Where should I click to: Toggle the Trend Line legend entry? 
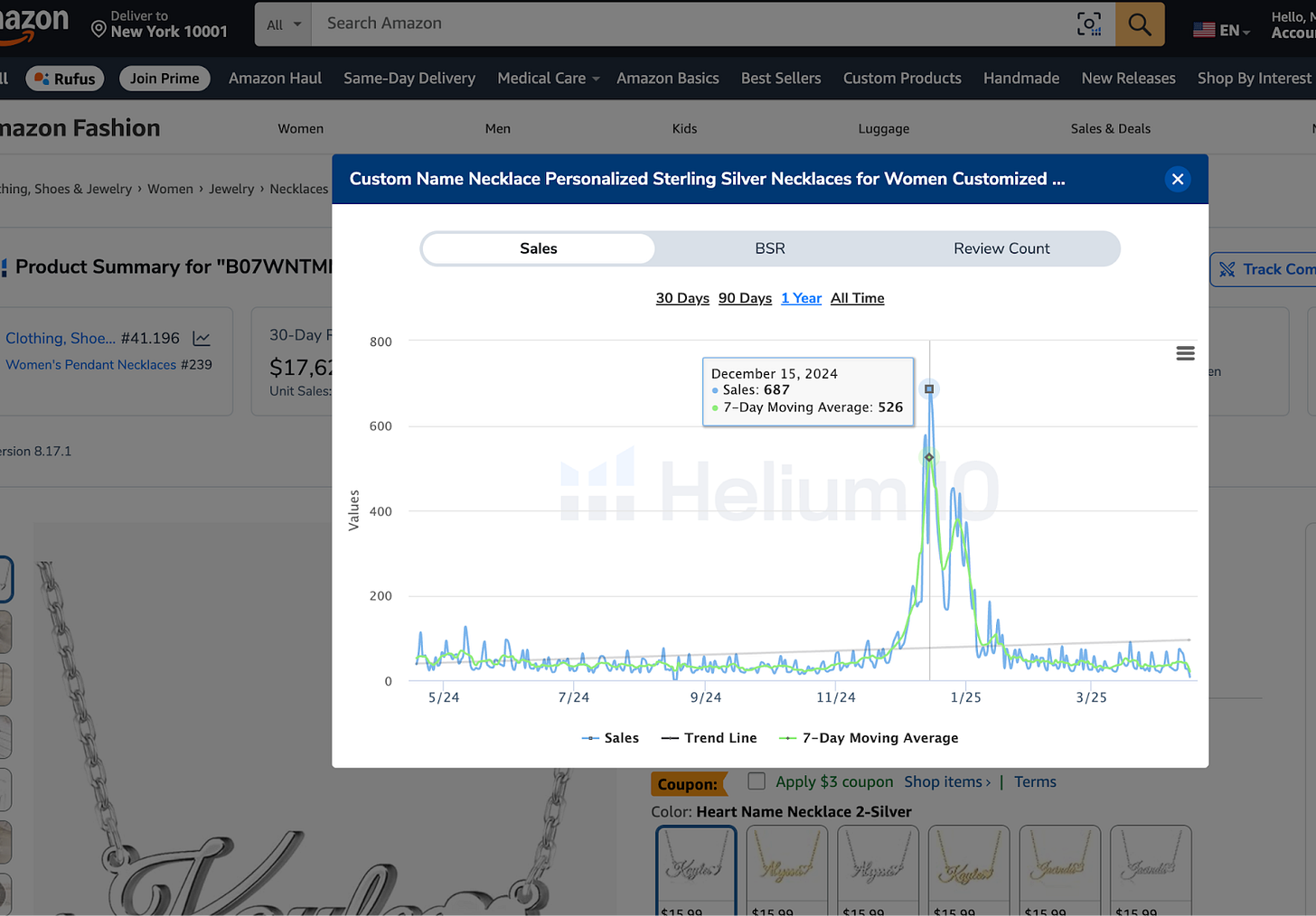tap(709, 738)
